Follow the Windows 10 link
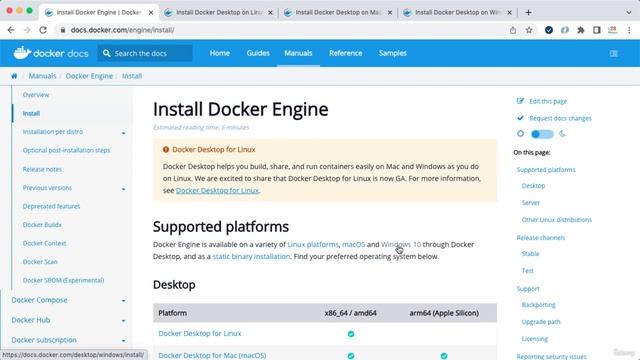 tap(401, 244)
